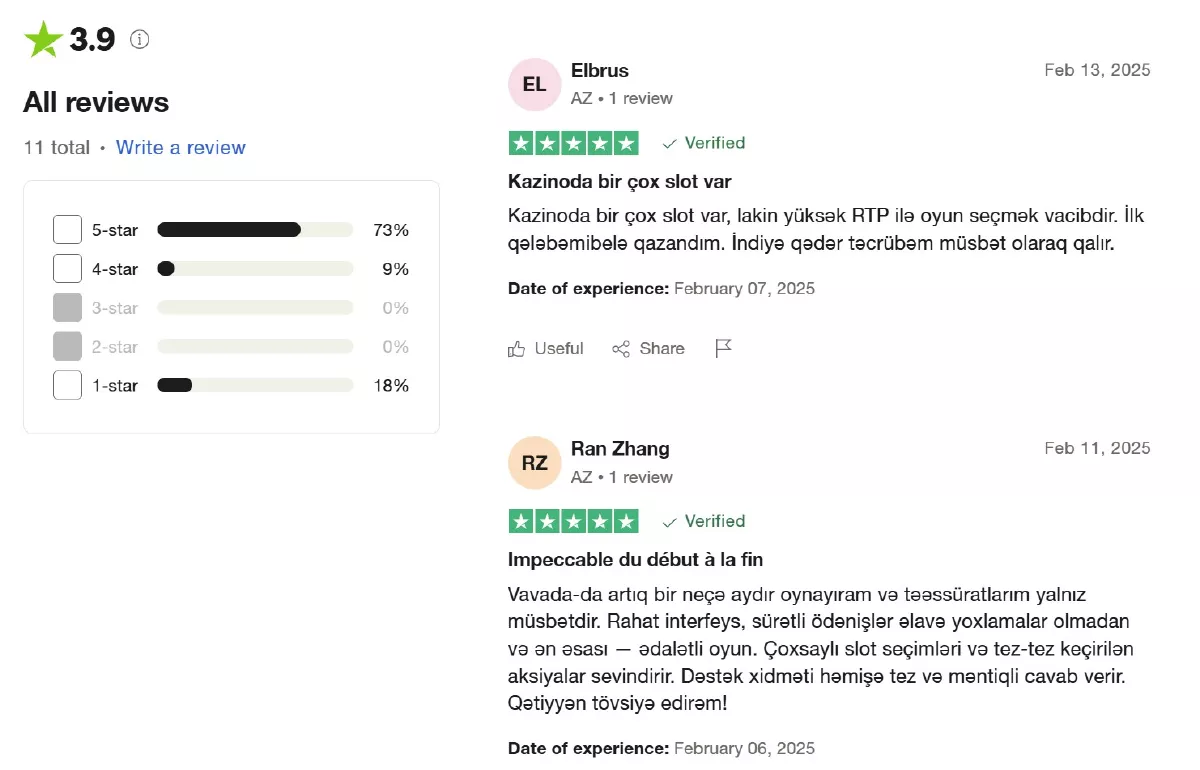
Task: Check the 4-star filter box
Action: [x=67, y=269]
